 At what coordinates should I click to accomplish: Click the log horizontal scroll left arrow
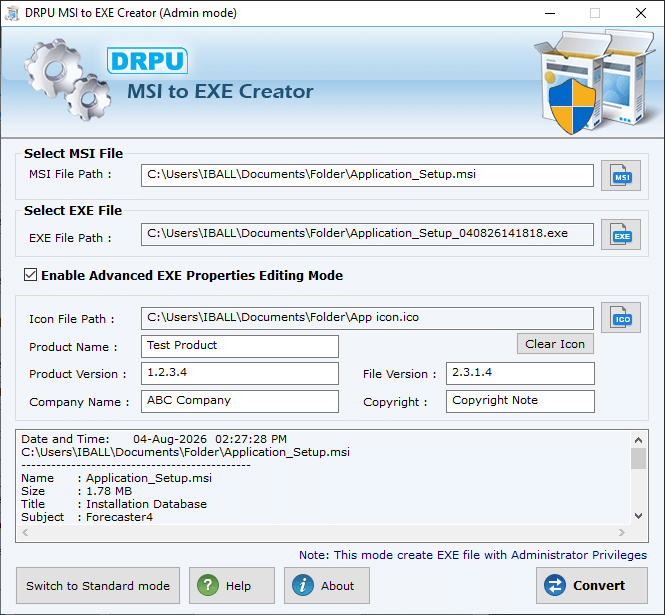point(25,532)
